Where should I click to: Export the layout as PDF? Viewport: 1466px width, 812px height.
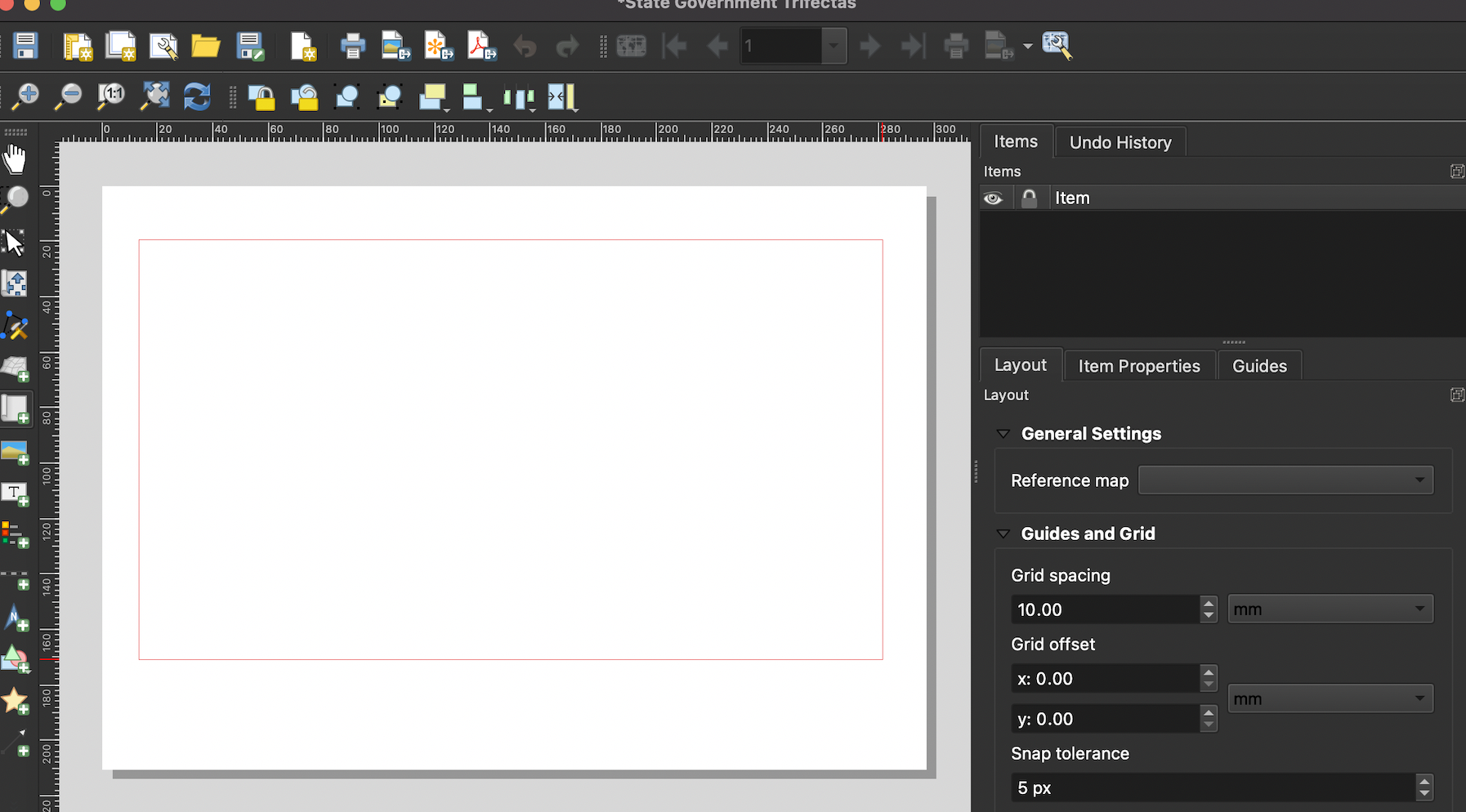481,46
